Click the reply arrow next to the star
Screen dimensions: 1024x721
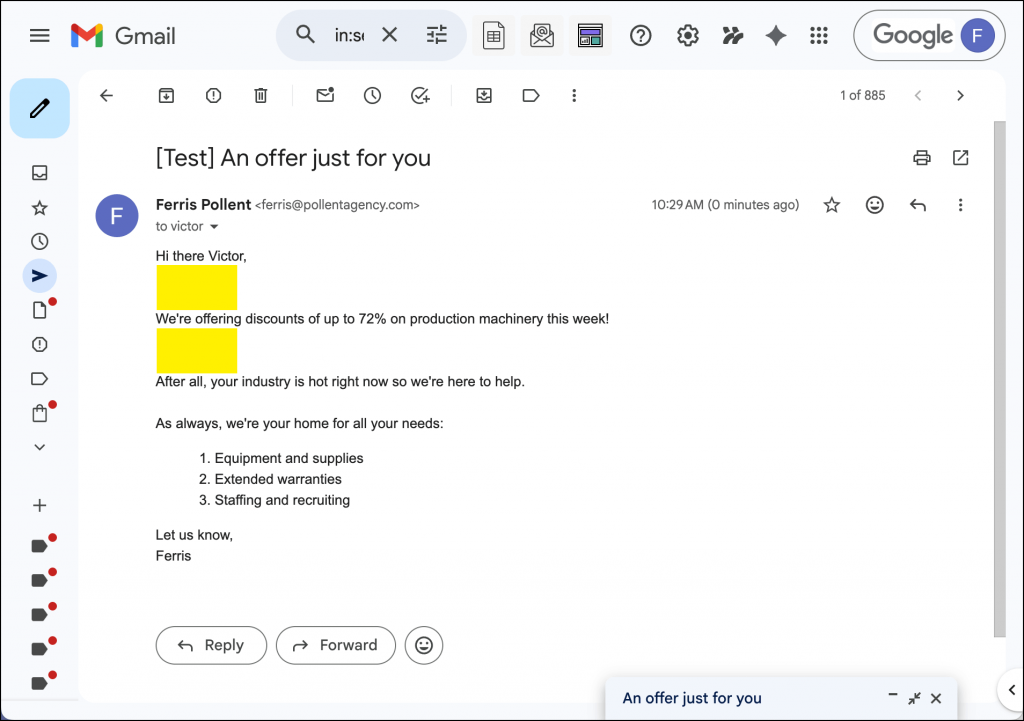(x=918, y=205)
